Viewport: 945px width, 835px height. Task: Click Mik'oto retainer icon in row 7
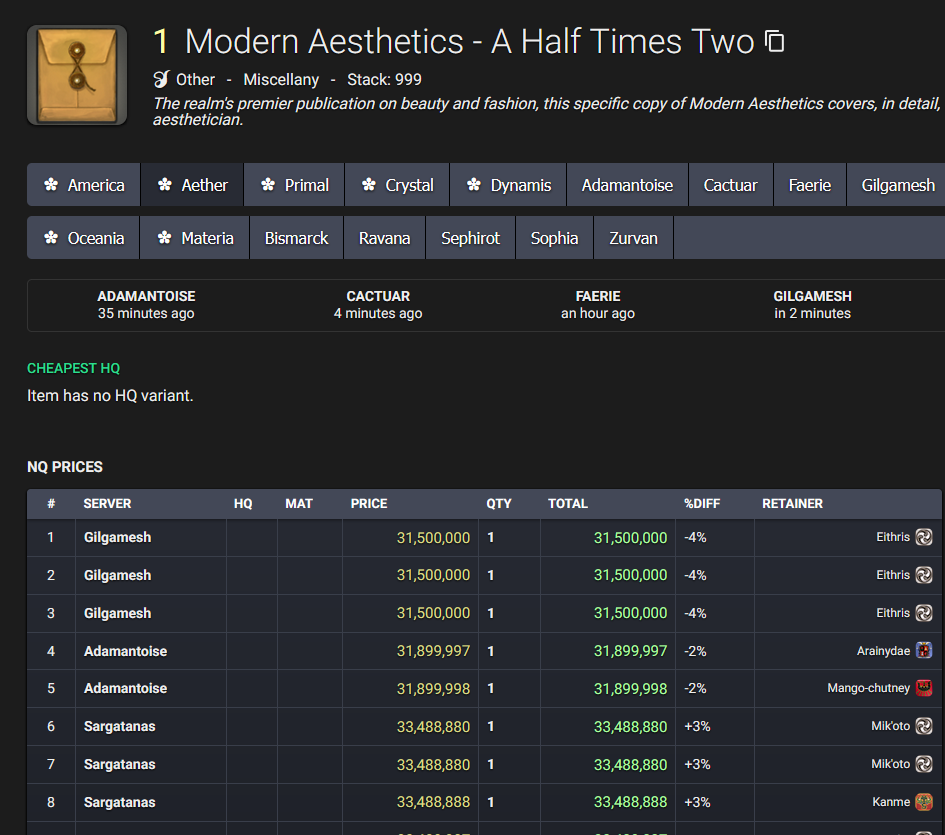click(x=924, y=764)
